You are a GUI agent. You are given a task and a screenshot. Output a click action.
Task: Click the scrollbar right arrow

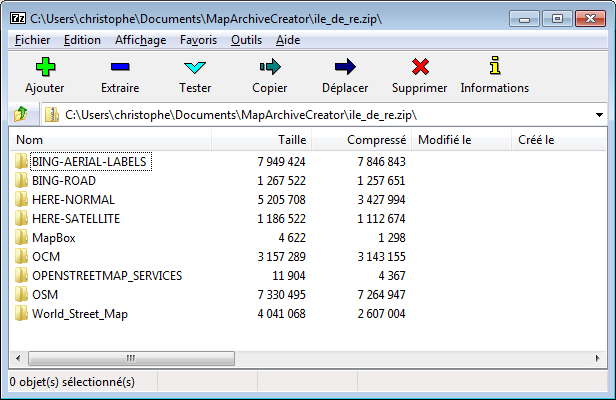(598, 358)
